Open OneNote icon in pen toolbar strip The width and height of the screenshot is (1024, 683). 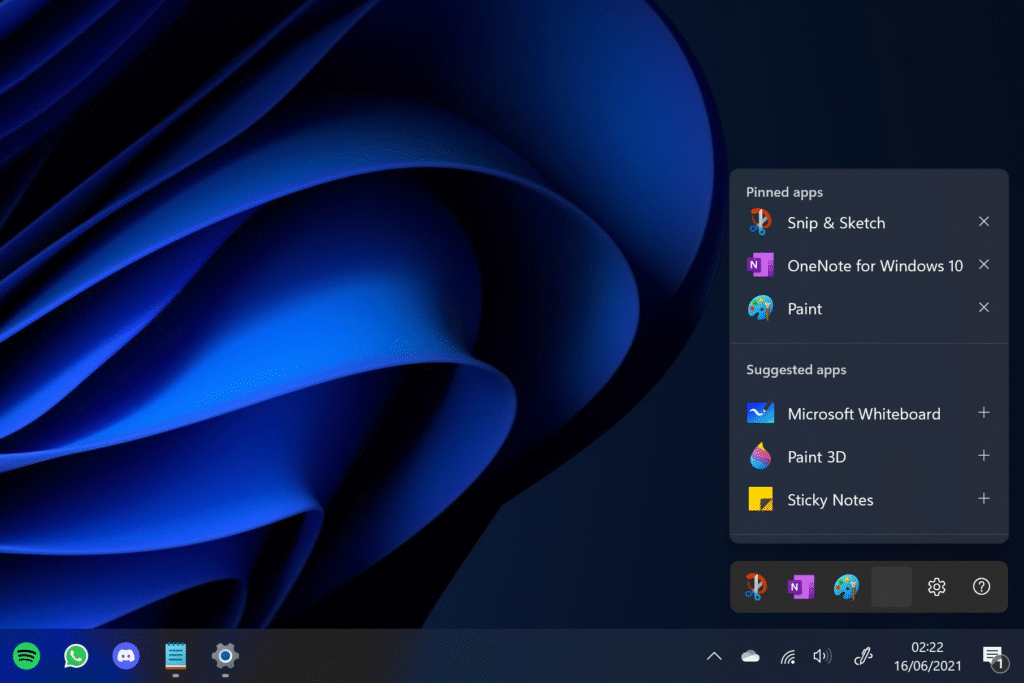pyautogui.click(x=801, y=587)
